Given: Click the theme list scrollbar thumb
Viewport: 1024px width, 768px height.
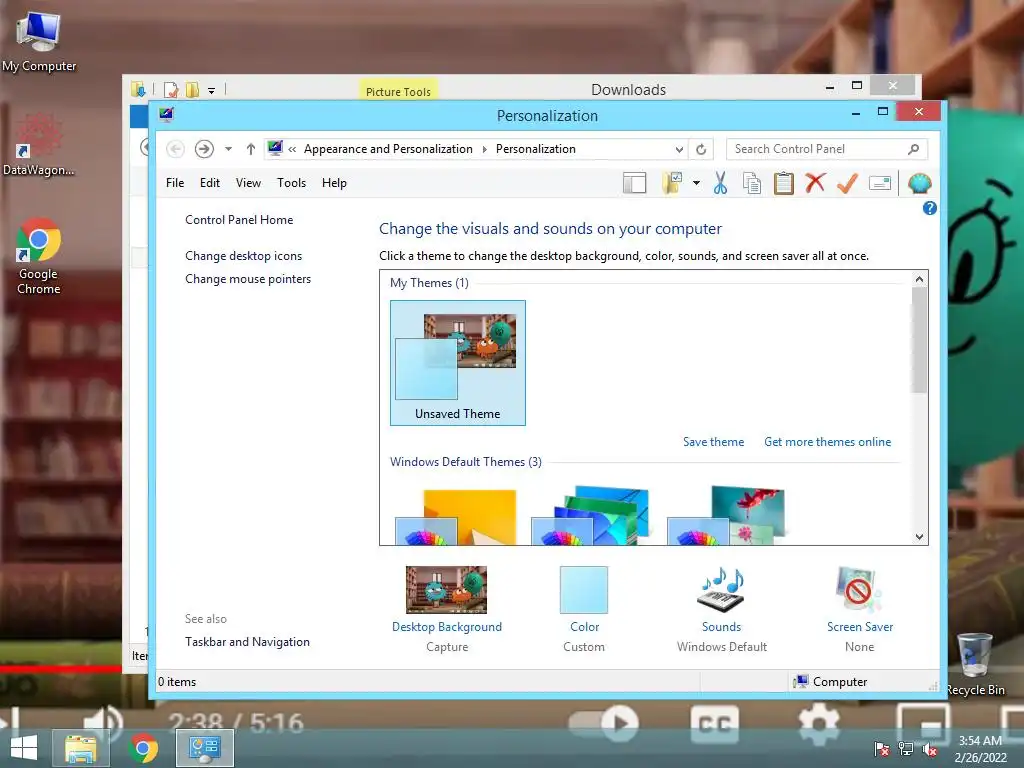Looking at the screenshot, I should 920,340.
